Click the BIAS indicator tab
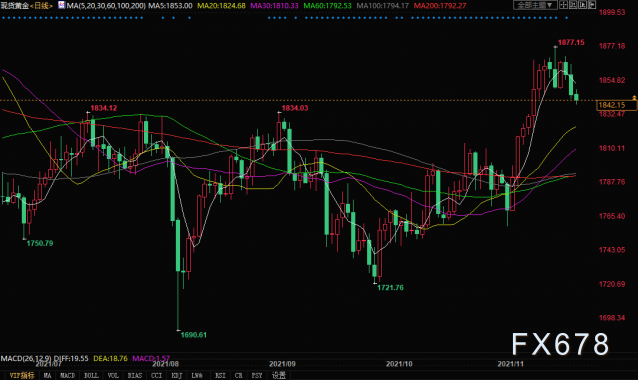640x380 pixels. point(135,375)
